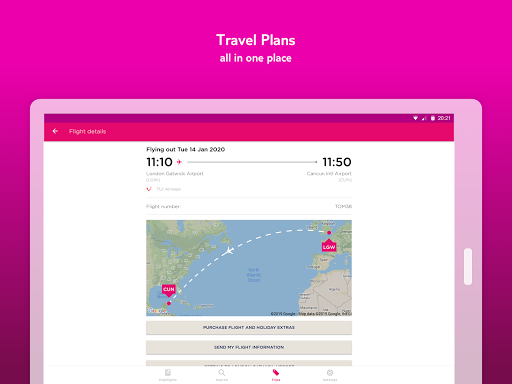Tap the CUN airport marker on map
512x384 pixels.
click(169, 290)
